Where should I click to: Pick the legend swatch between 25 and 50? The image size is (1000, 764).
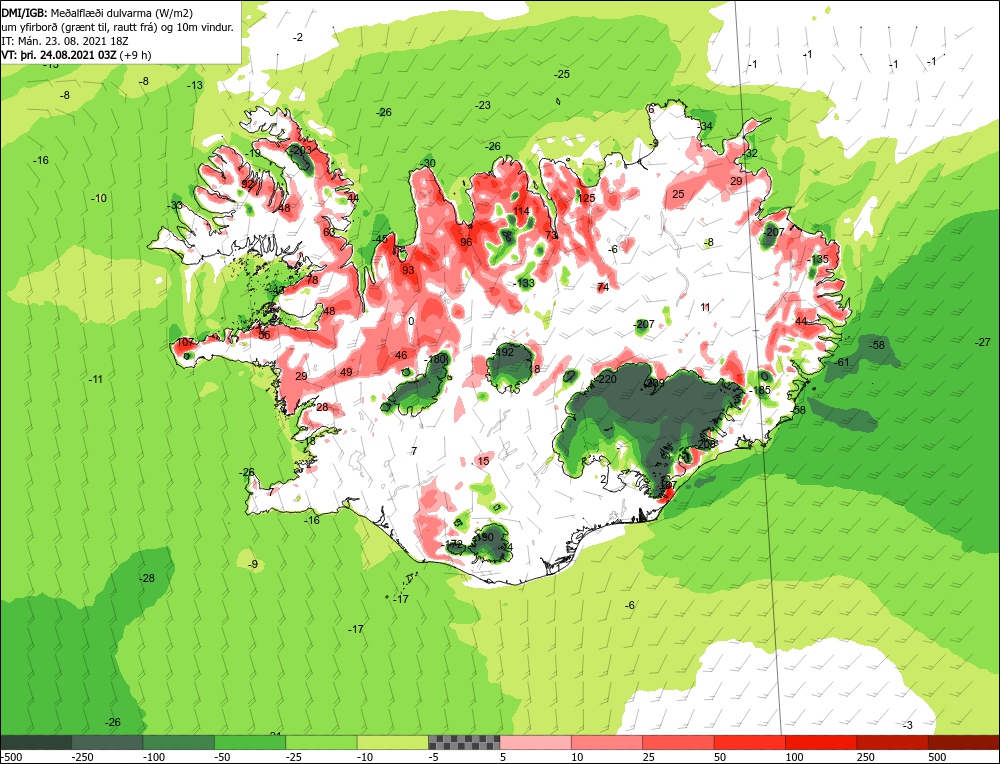click(679, 742)
